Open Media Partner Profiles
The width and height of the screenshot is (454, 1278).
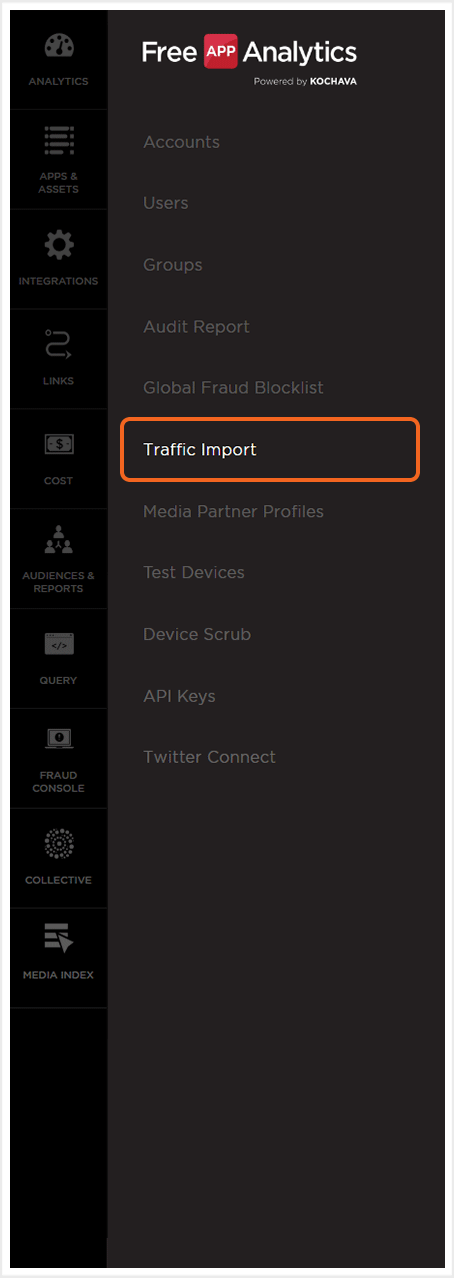tap(233, 511)
